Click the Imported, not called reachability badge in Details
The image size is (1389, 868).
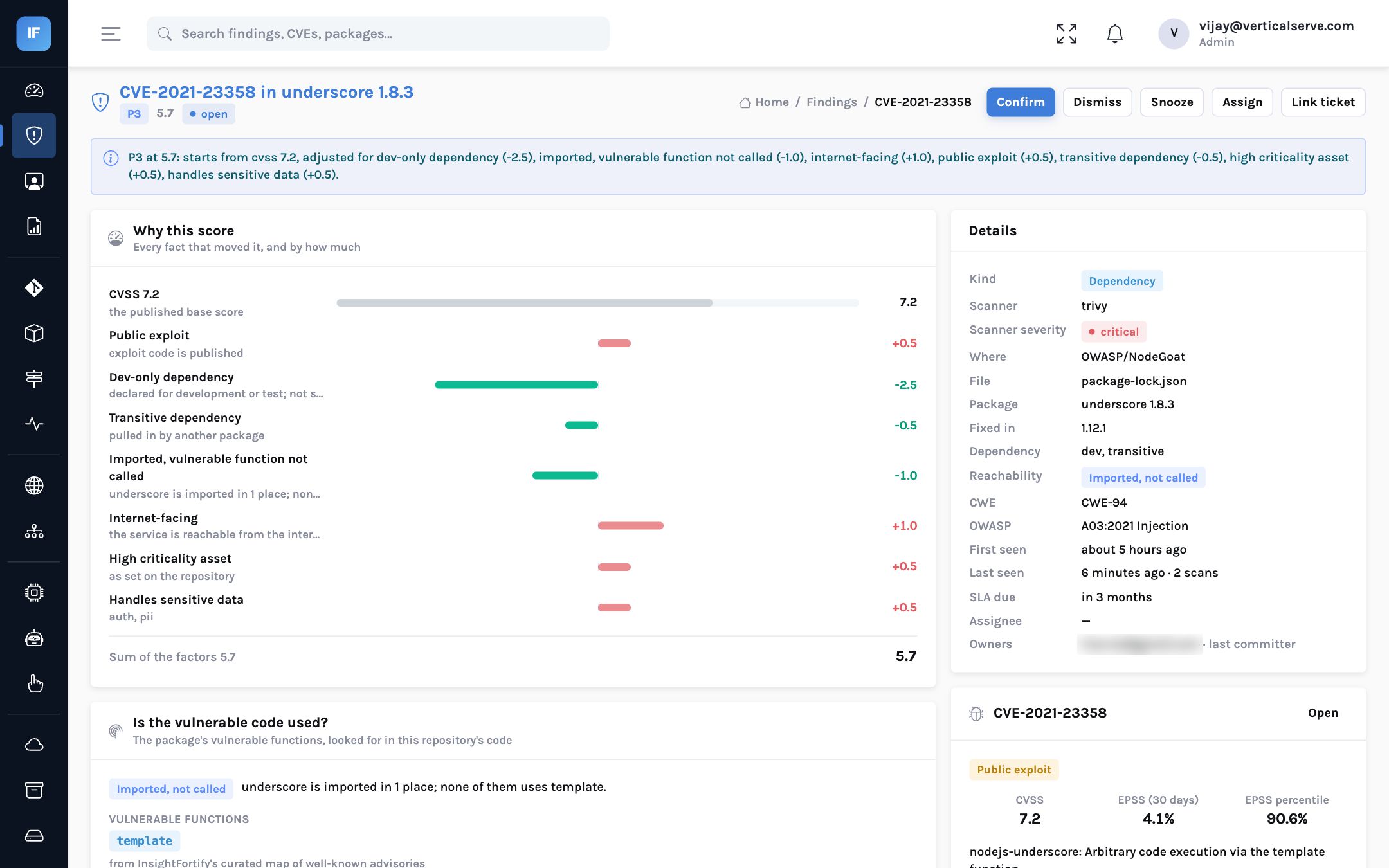[x=1143, y=478]
